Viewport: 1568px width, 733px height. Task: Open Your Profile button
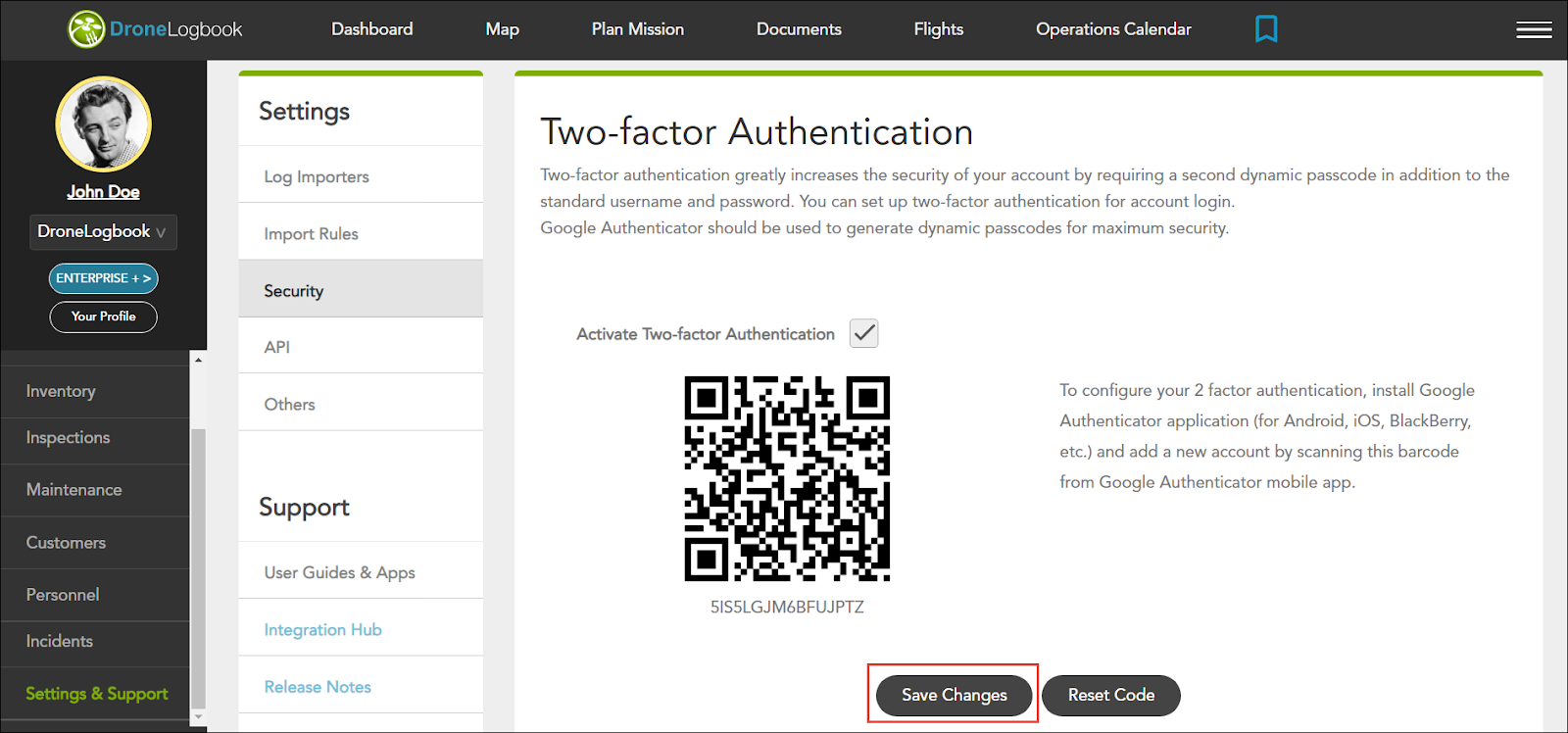click(x=104, y=317)
